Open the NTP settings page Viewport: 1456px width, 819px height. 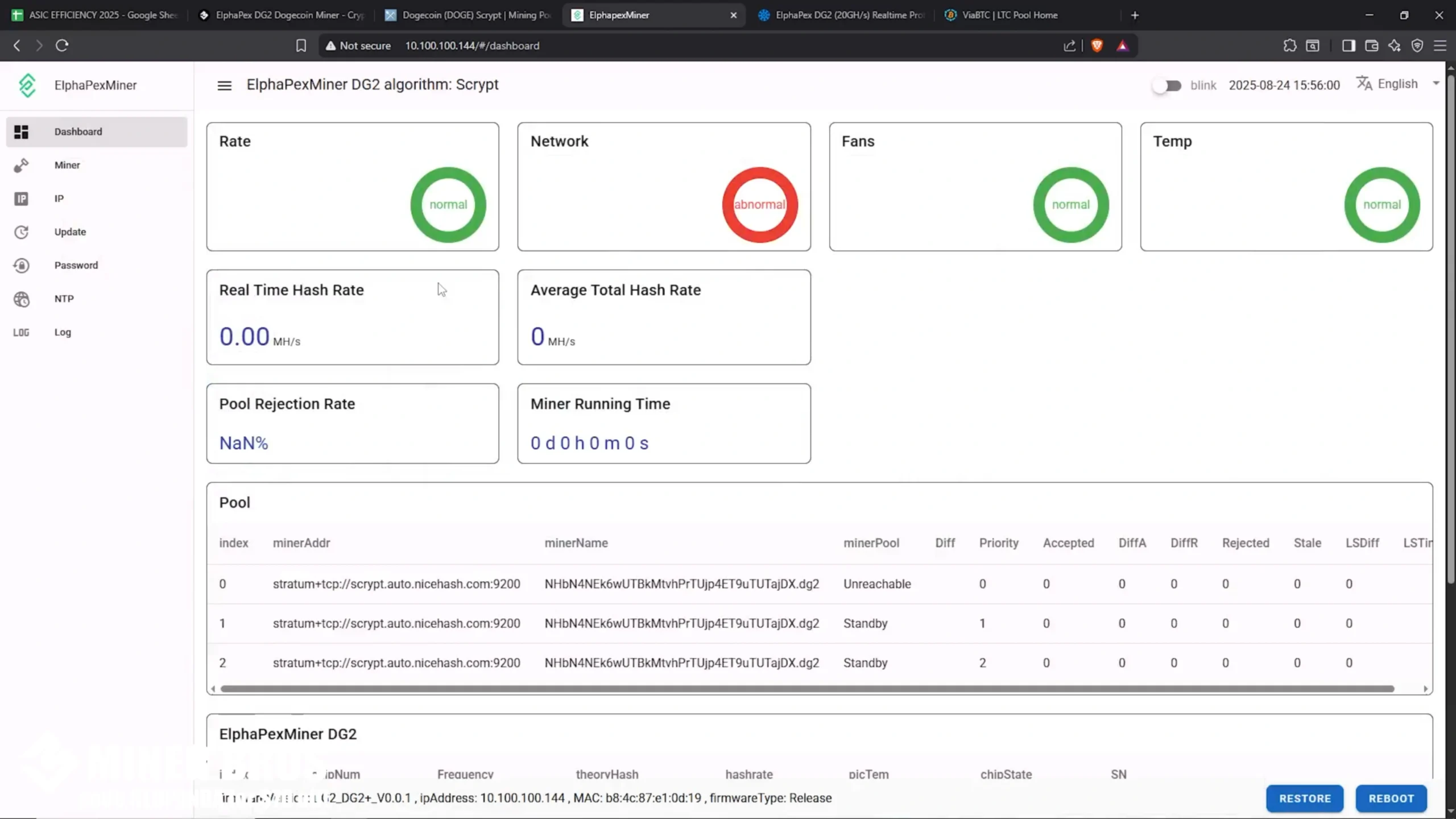pyautogui.click(x=97, y=299)
